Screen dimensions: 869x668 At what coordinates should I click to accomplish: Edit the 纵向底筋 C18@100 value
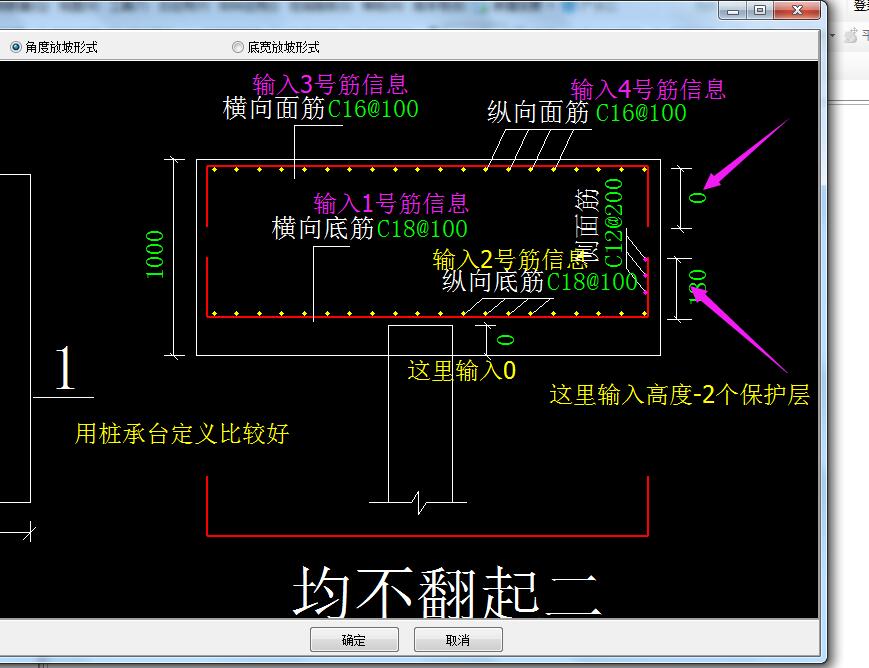pos(592,282)
